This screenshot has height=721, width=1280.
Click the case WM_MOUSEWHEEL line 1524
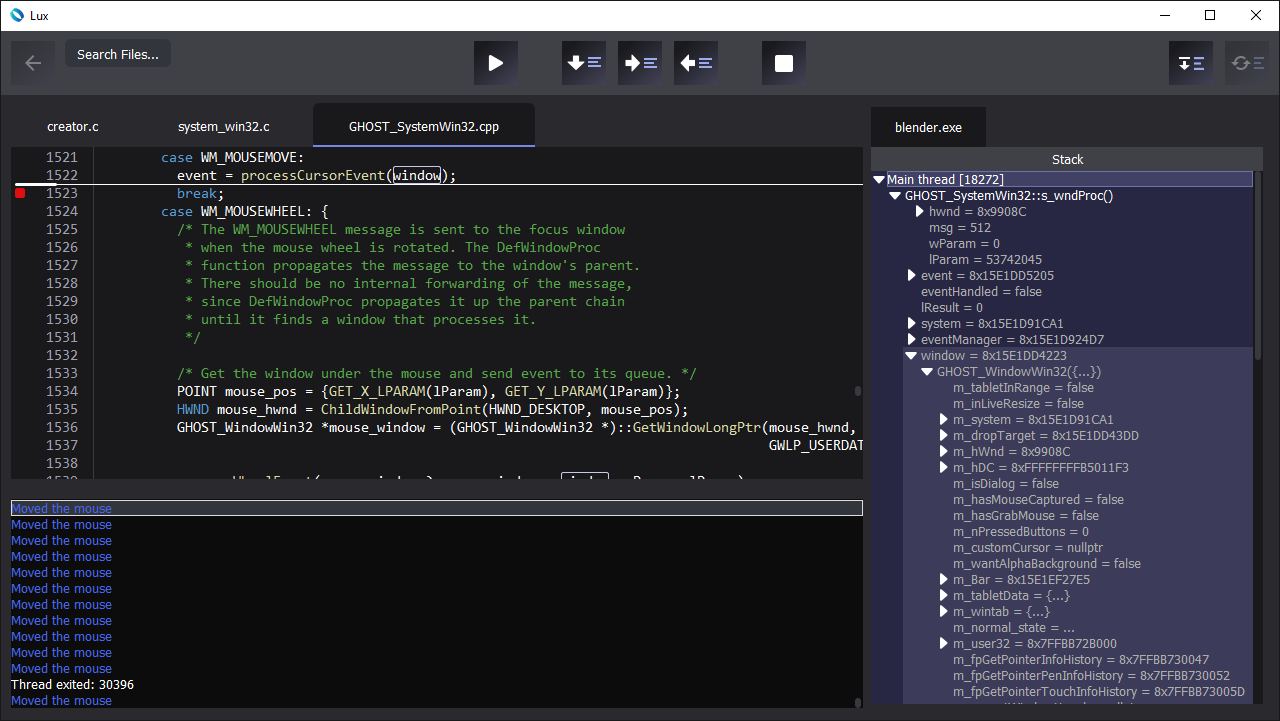[x=245, y=211]
